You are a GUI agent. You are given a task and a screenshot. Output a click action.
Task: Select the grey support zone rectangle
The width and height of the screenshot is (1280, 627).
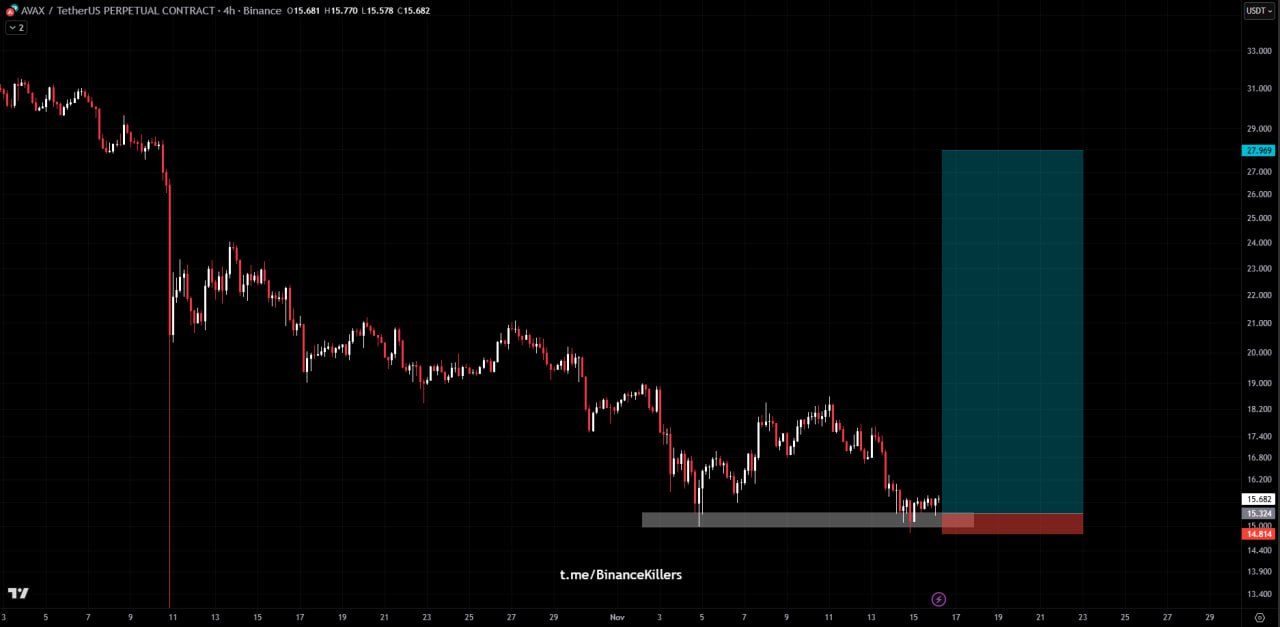(x=790, y=520)
